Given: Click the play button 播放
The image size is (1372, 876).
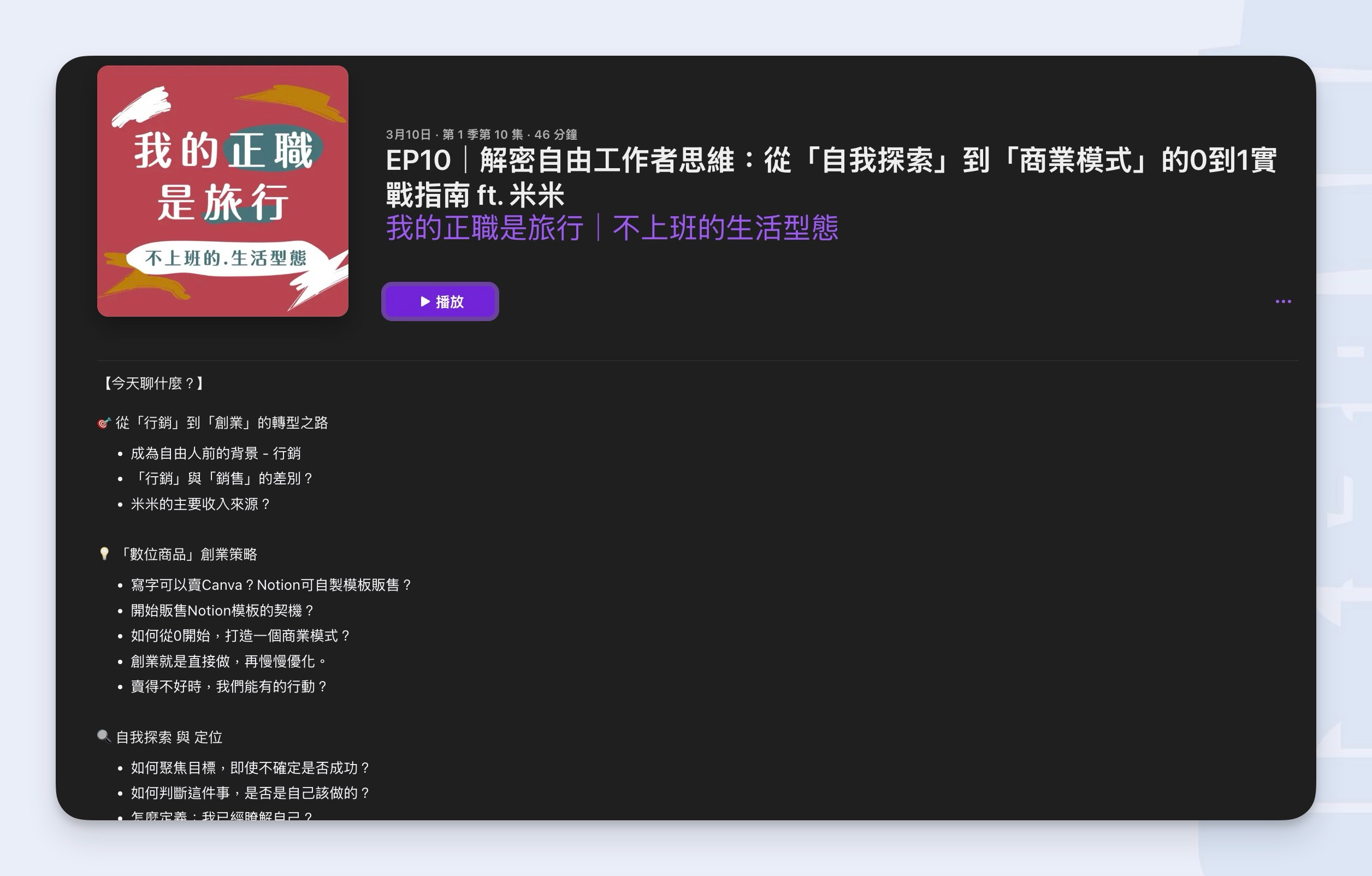Looking at the screenshot, I should (x=440, y=301).
